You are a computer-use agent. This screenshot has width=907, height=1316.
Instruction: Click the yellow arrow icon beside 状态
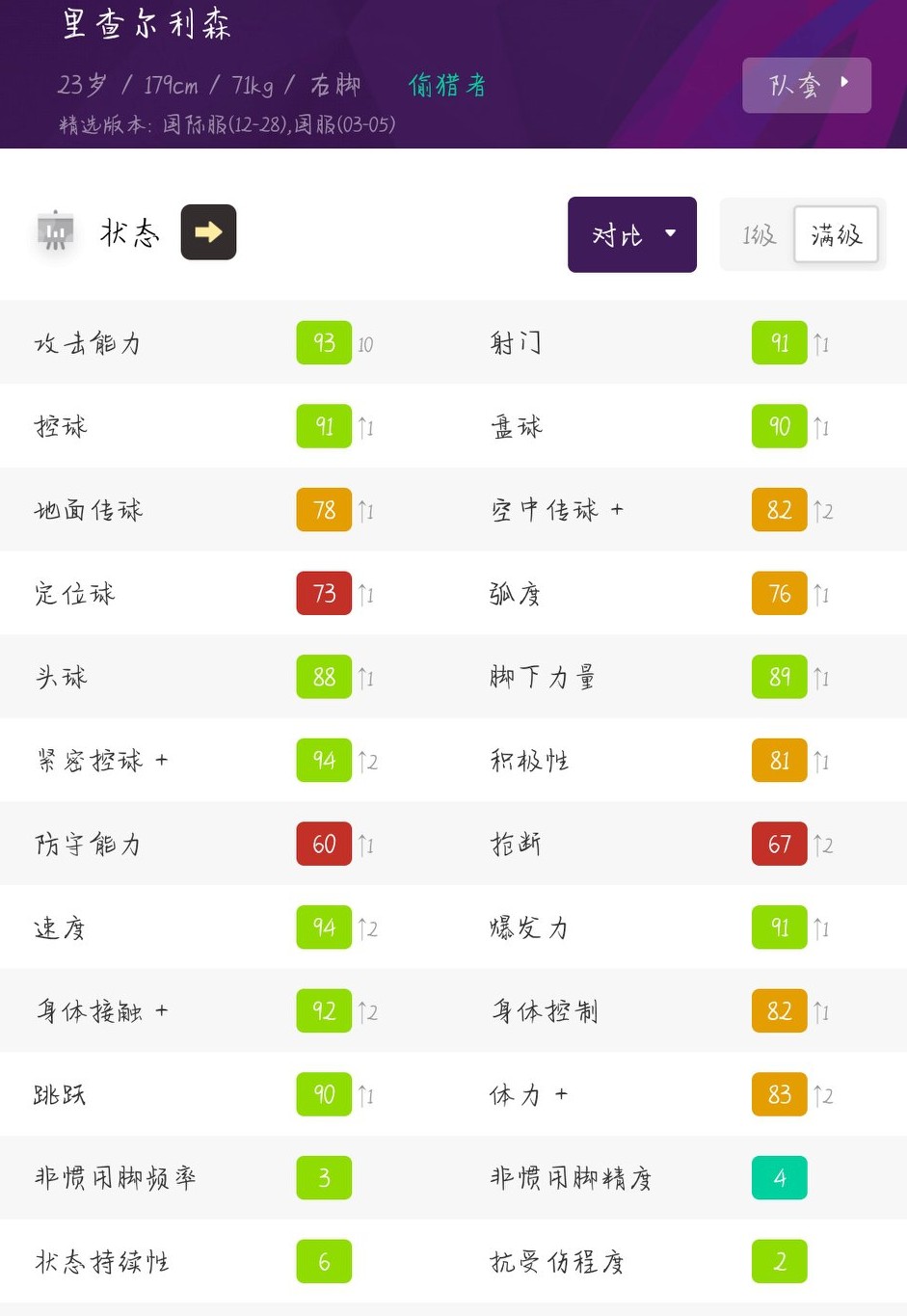coord(208,232)
